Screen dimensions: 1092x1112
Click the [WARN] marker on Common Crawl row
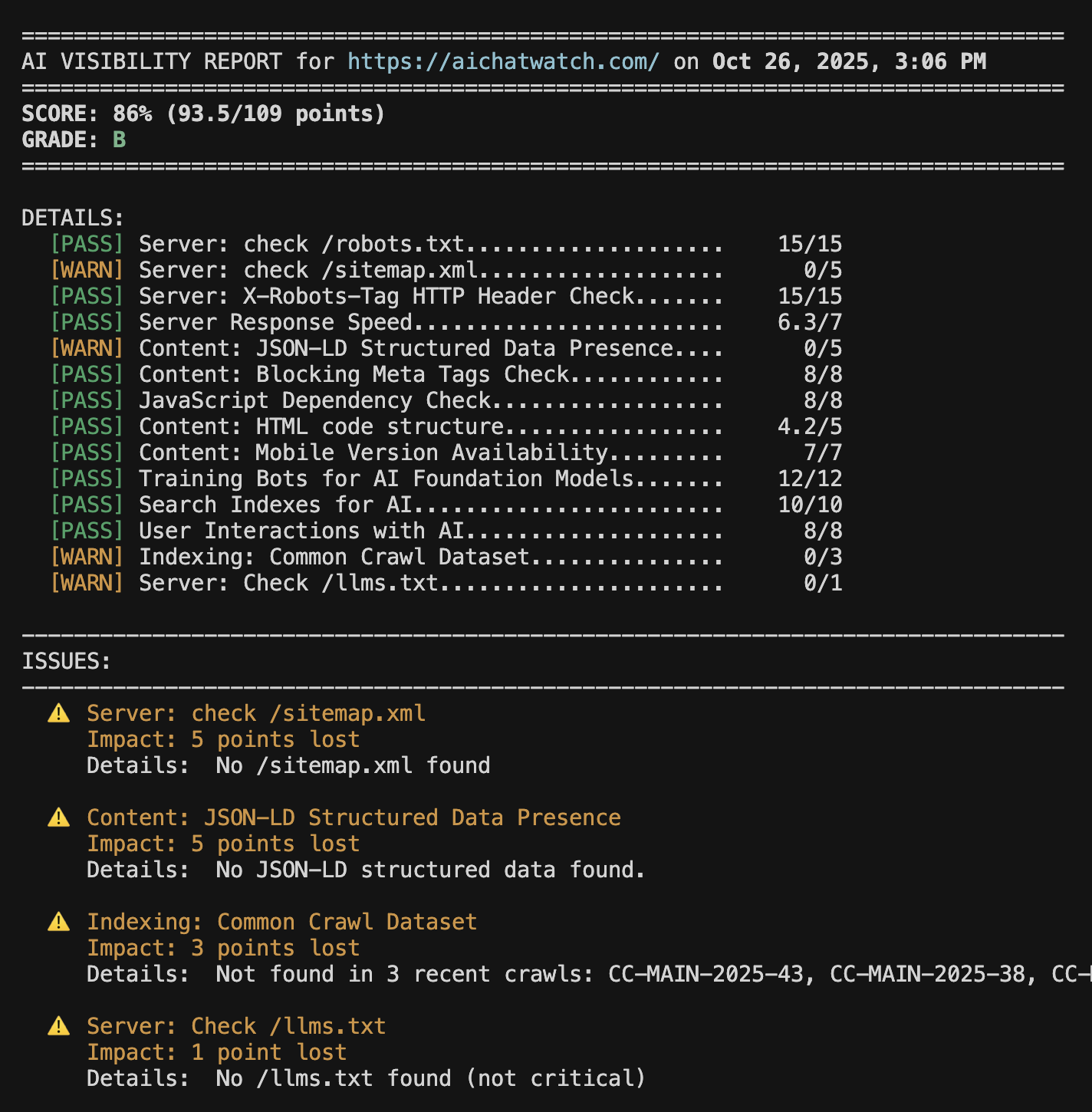(x=86, y=556)
